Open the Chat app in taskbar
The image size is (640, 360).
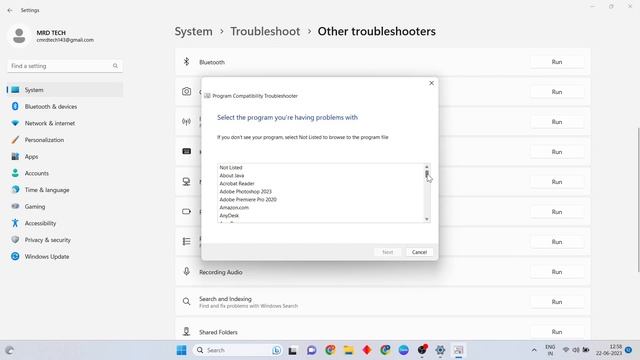click(311, 350)
